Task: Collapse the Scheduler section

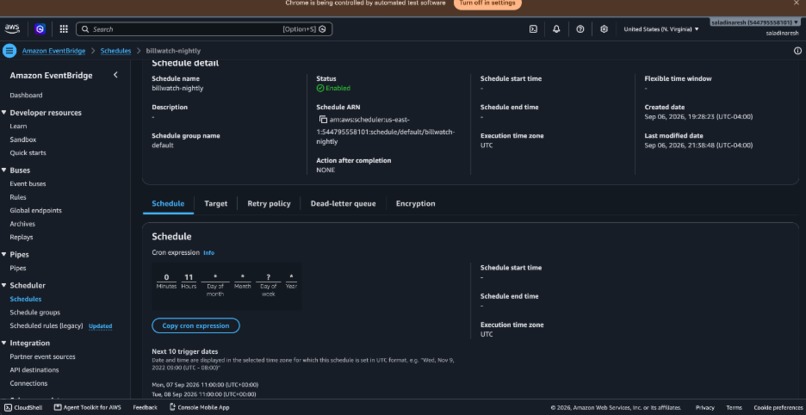Action: click(4, 285)
